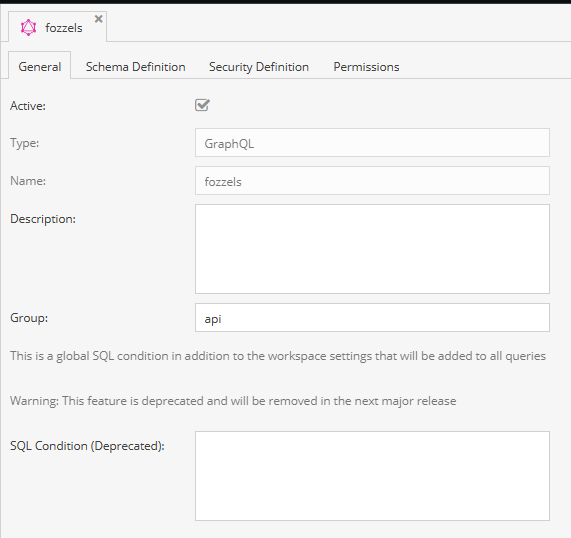The width and height of the screenshot is (571, 538).
Task: Open the Security Definition tab
Action: (259, 67)
